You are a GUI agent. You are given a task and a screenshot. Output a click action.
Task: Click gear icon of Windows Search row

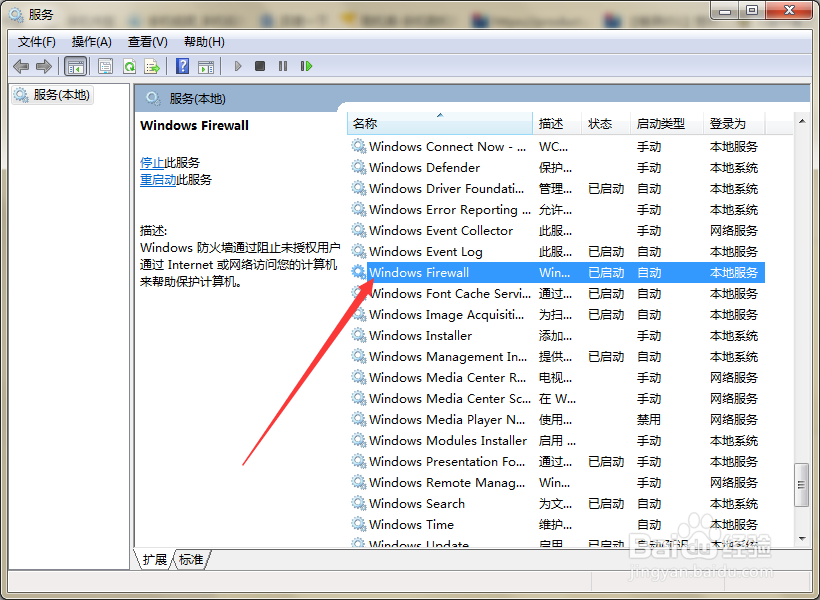359,503
